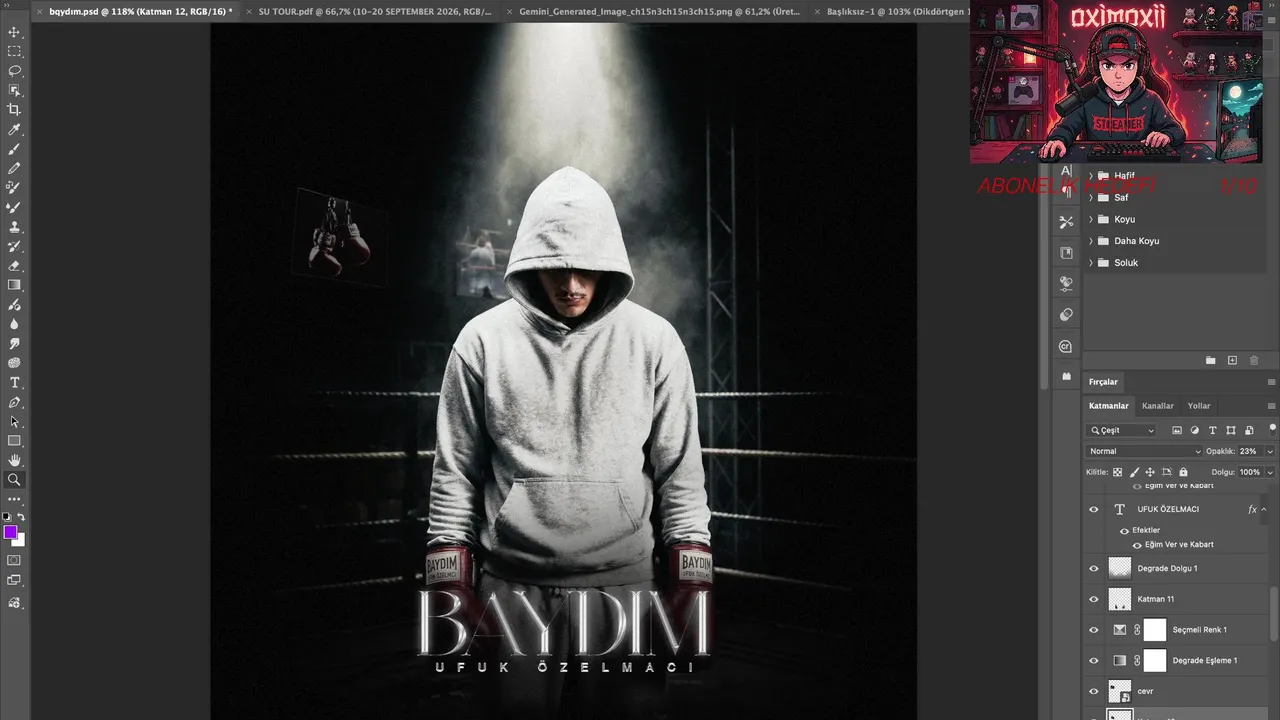This screenshot has height=720, width=1280.
Task: Lock all padlock icon
Action: [x=1183, y=472]
